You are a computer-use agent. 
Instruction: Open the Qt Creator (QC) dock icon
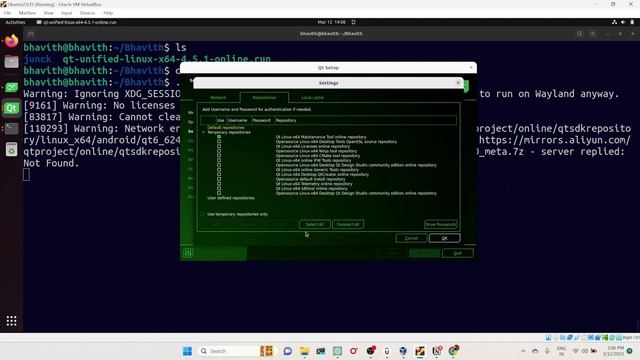[x=11, y=87]
